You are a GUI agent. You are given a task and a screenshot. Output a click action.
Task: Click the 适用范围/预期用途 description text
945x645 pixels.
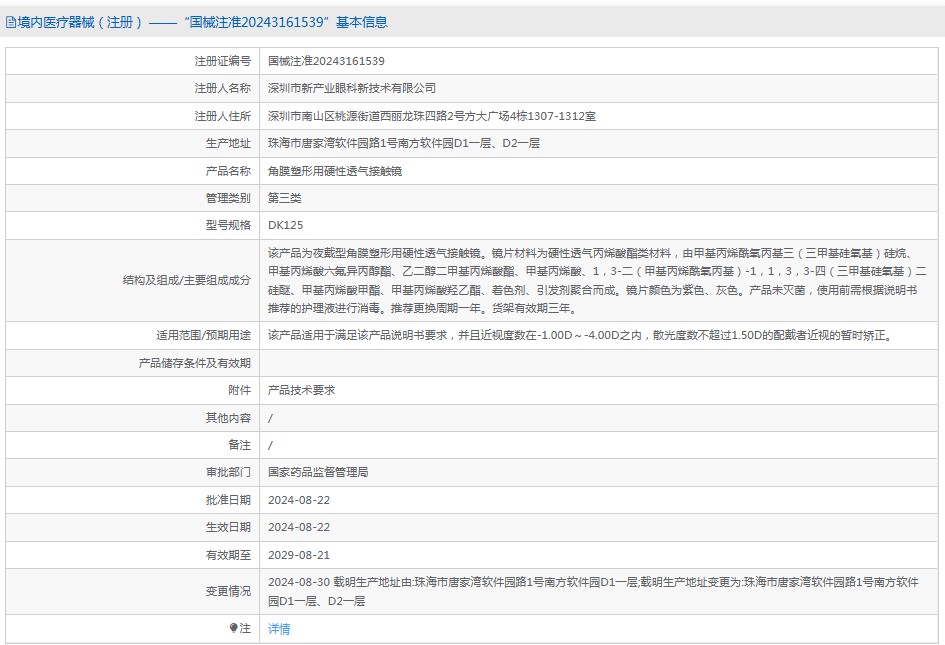[580, 335]
